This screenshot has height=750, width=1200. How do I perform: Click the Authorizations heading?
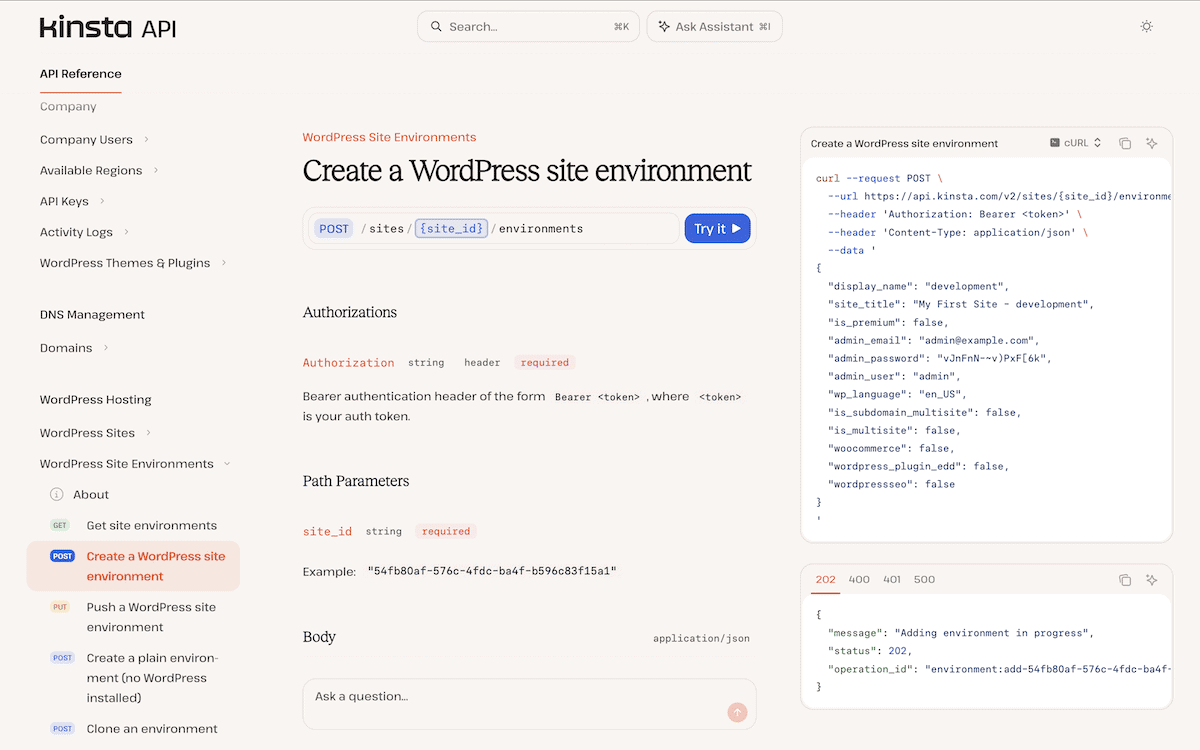[x=350, y=312]
